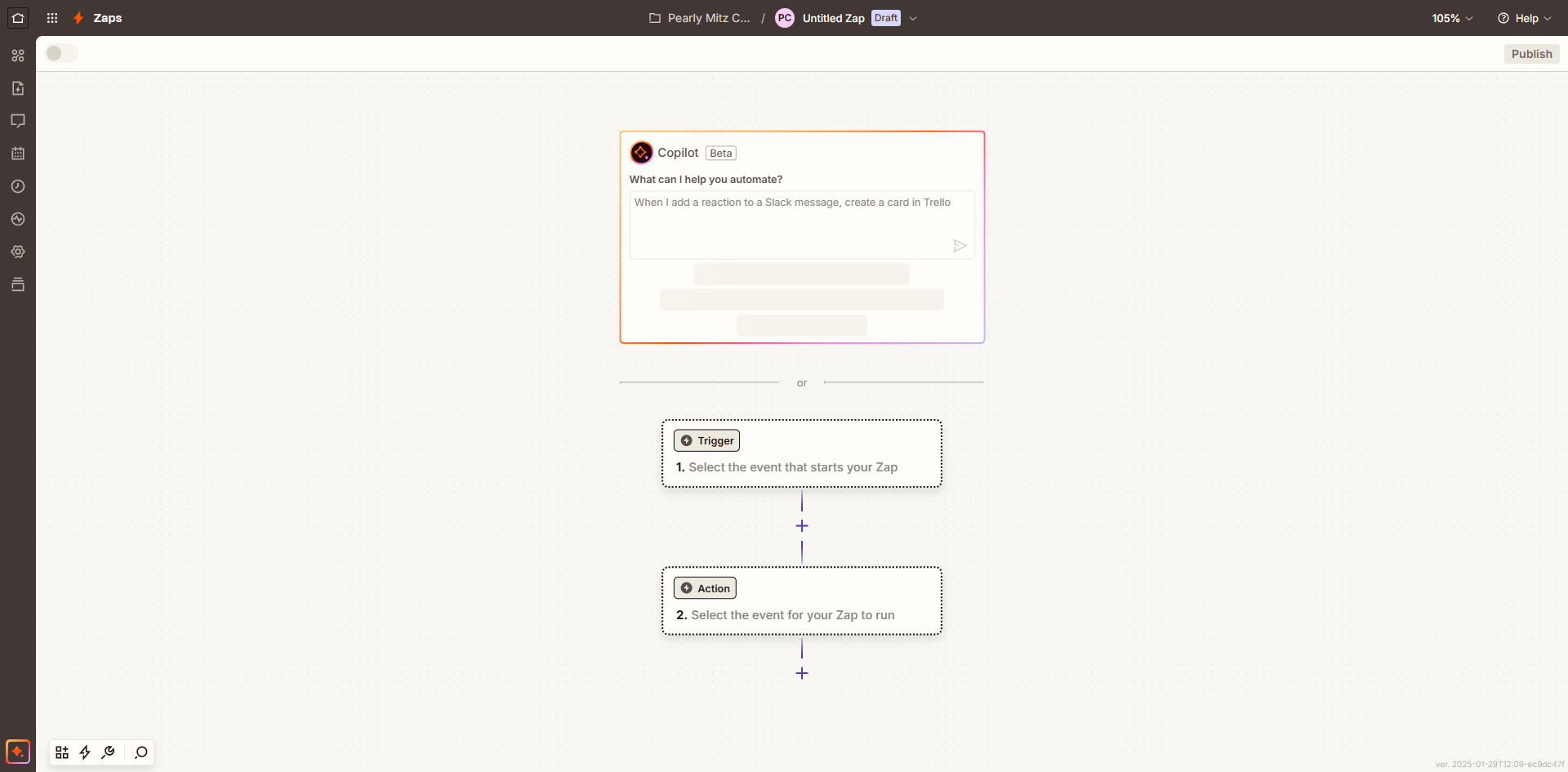This screenshot has height=772, width=1568.
Task: Add a step between Trigger and Action
Action: [802, 526]
